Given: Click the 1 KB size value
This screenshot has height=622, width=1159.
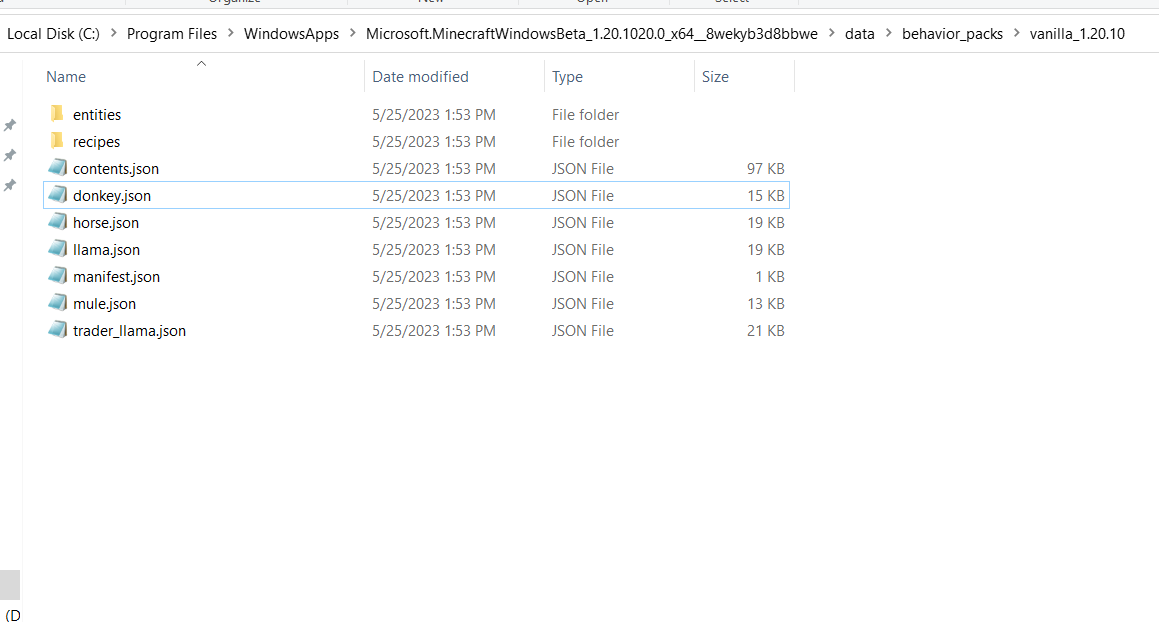Looking at the screenshot, I should (769, 277).
